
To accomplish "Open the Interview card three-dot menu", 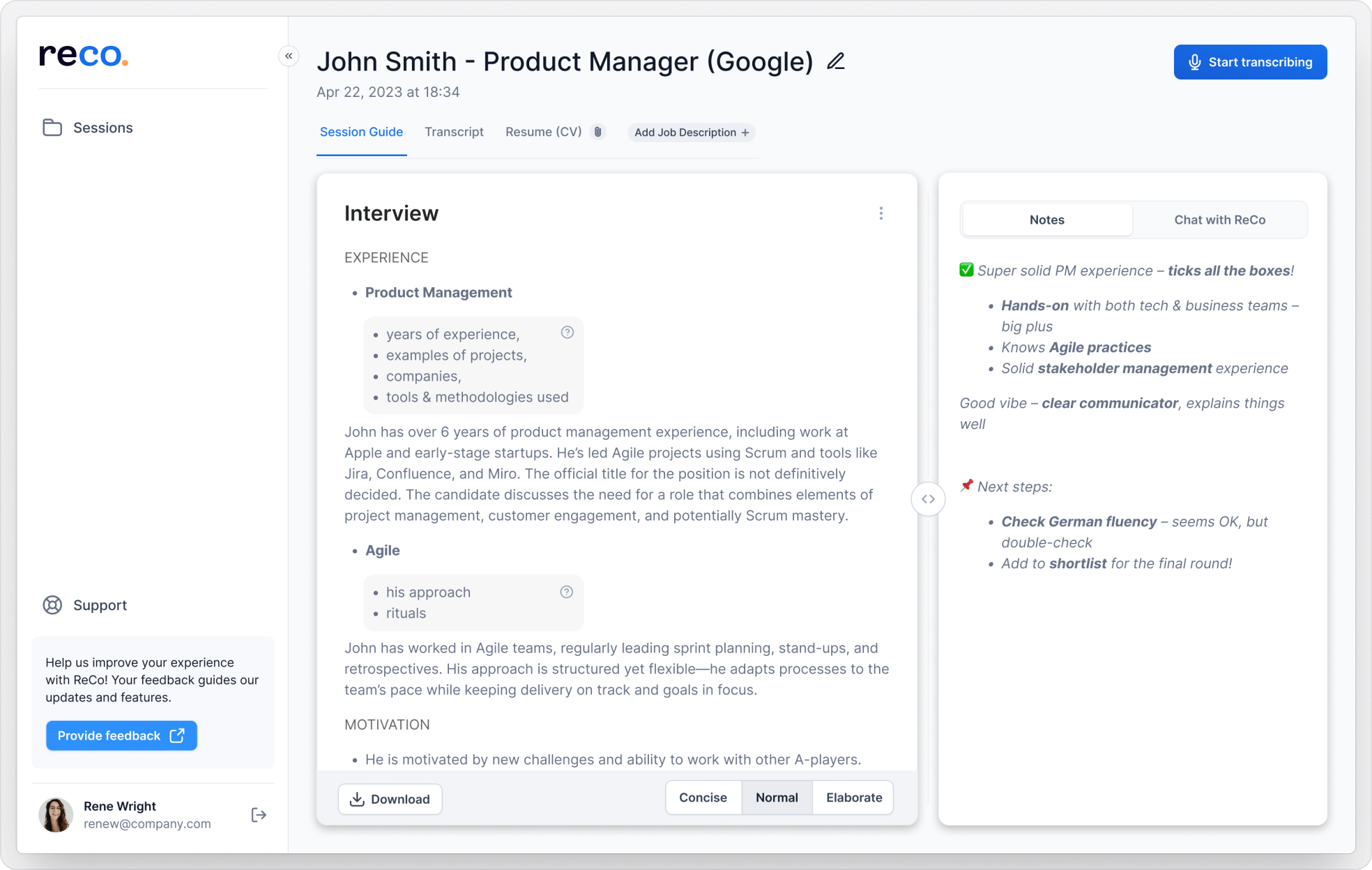I will pos(881,213).
